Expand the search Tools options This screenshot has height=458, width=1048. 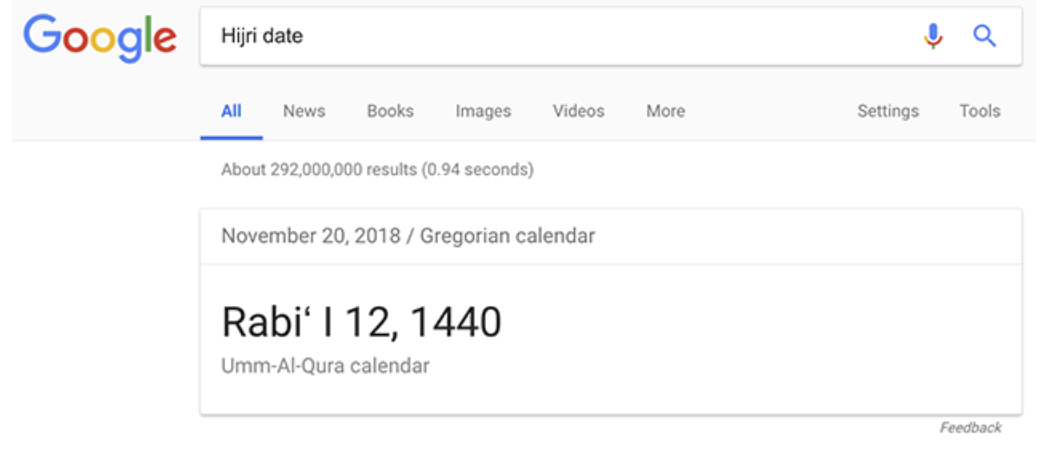point(980,111)
